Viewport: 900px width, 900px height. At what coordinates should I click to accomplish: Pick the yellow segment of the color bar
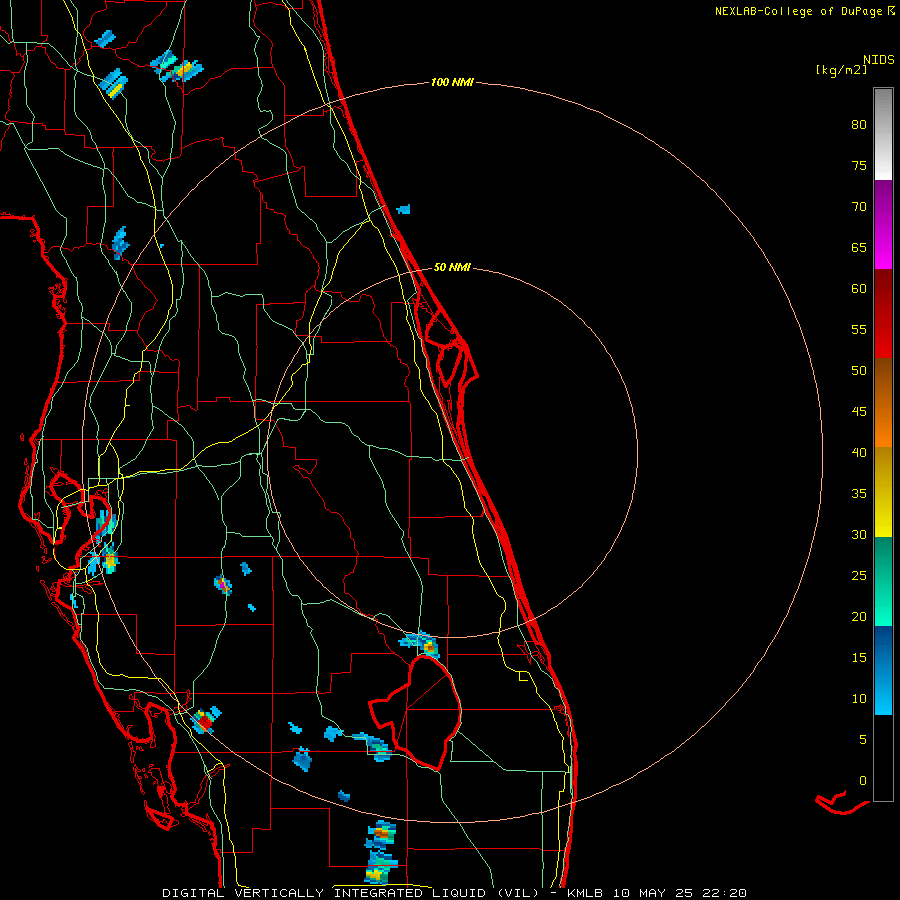pos(883,492)
